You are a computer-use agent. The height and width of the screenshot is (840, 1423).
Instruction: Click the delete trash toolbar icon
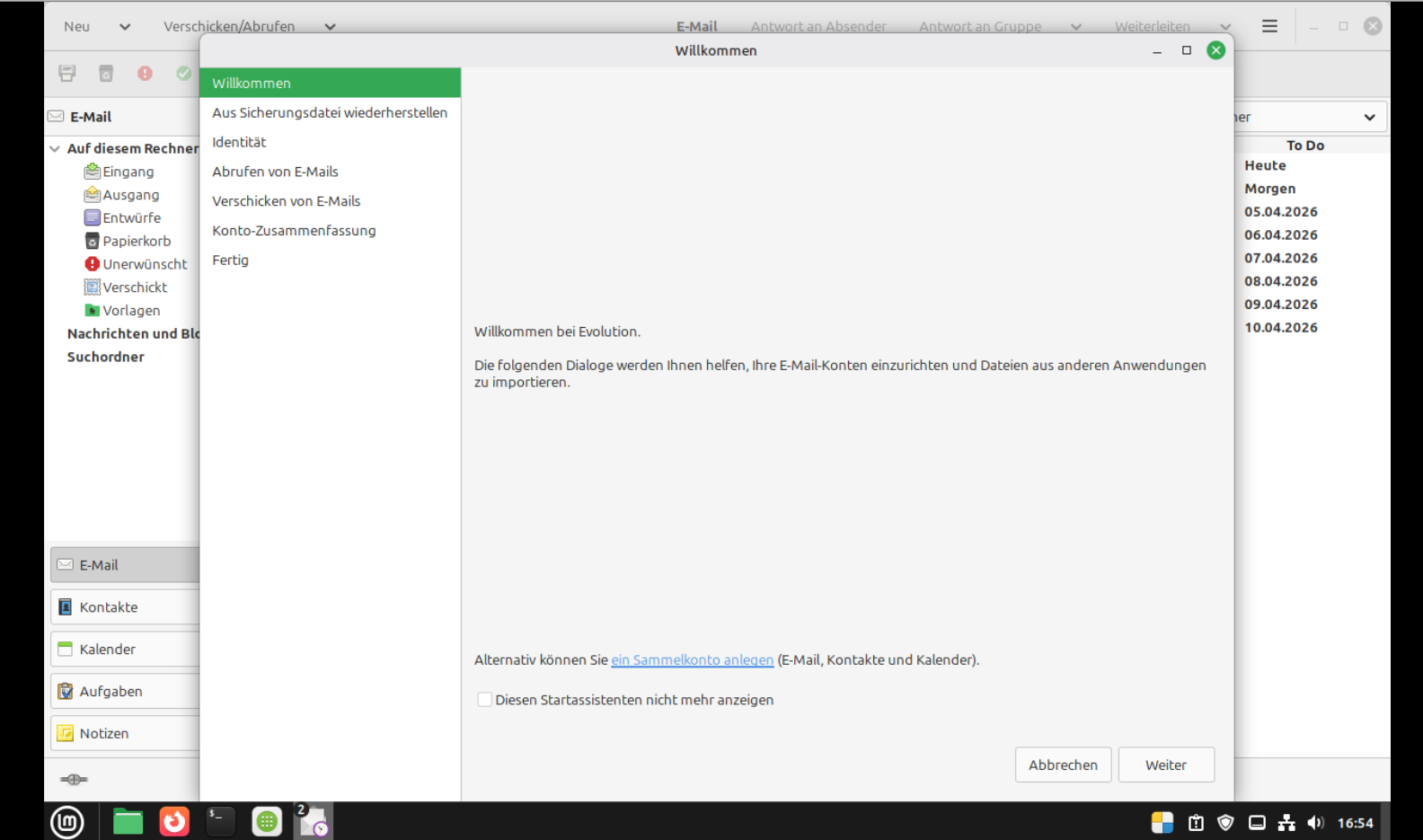coord(106,74)
